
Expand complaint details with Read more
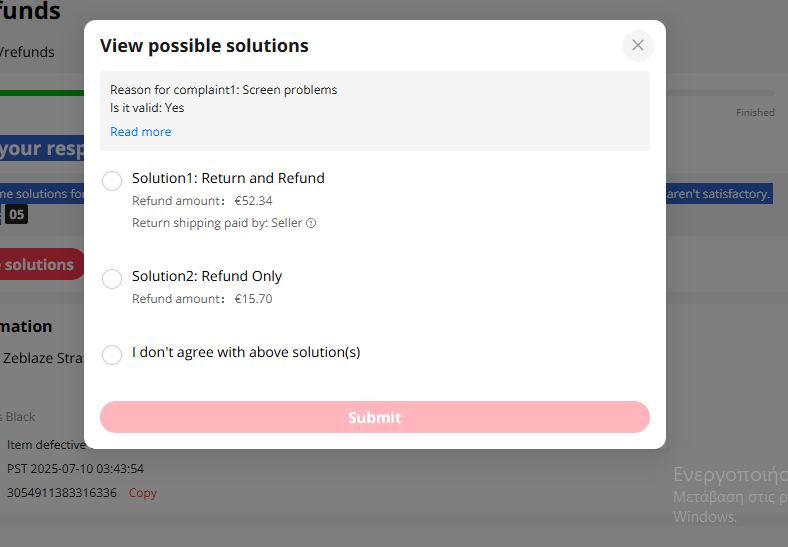point(141,132)
